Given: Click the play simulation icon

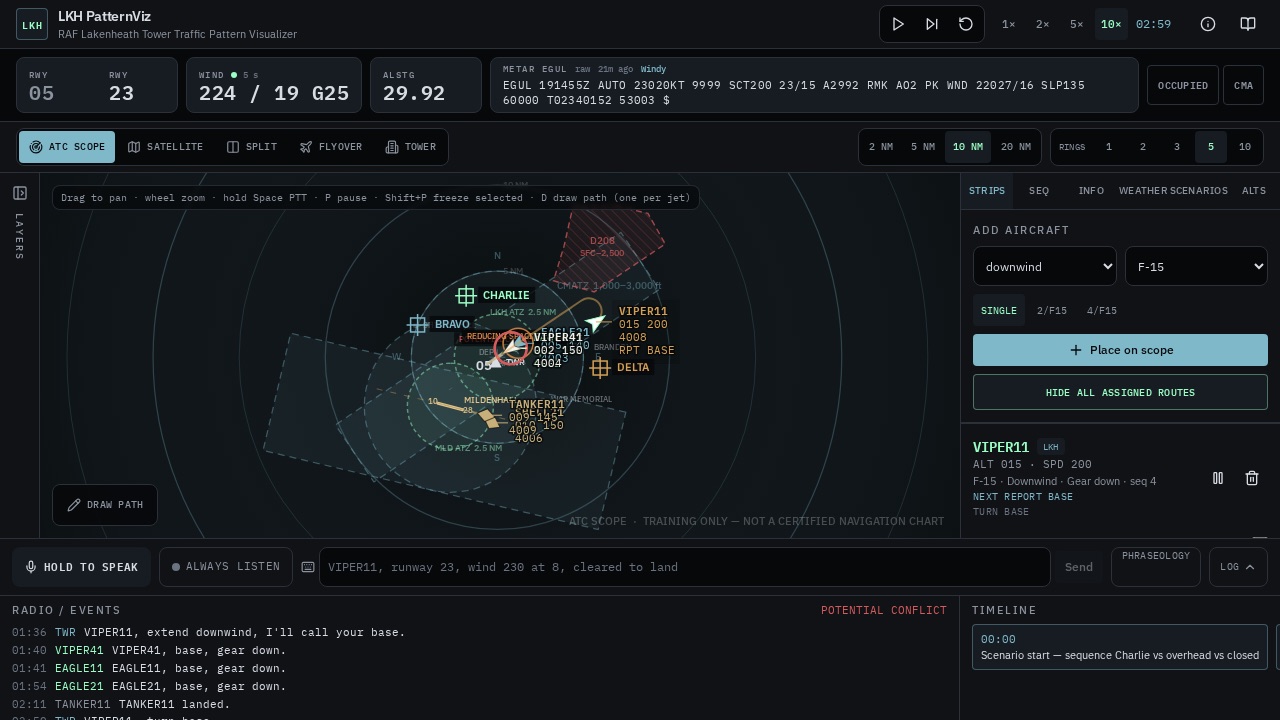Looking at the screenshot, I should click(898, 24).
